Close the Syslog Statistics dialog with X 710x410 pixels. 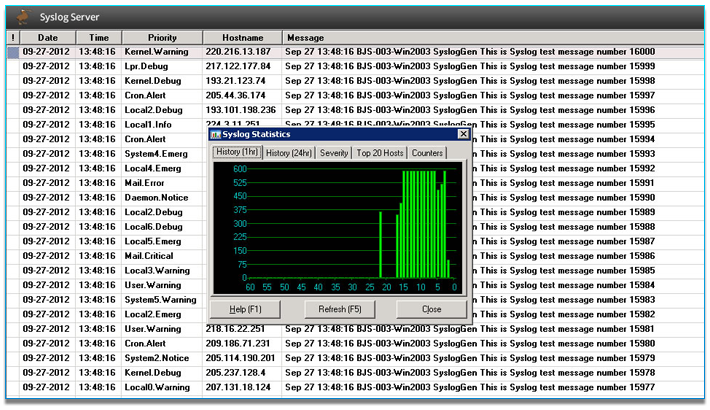pos(462,134)
